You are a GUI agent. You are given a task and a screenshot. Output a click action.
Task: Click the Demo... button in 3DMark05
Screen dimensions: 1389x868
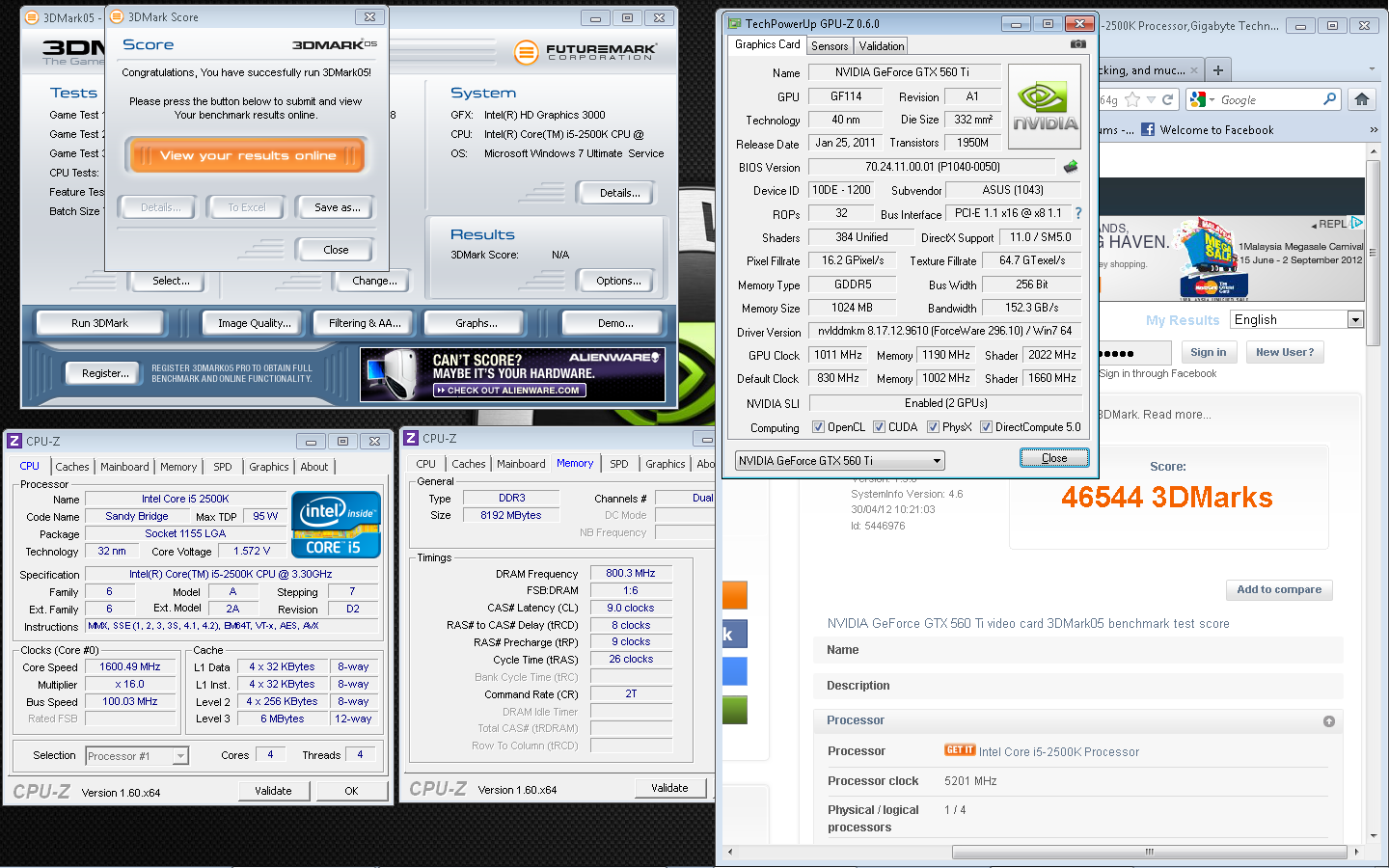click(615, 323)
